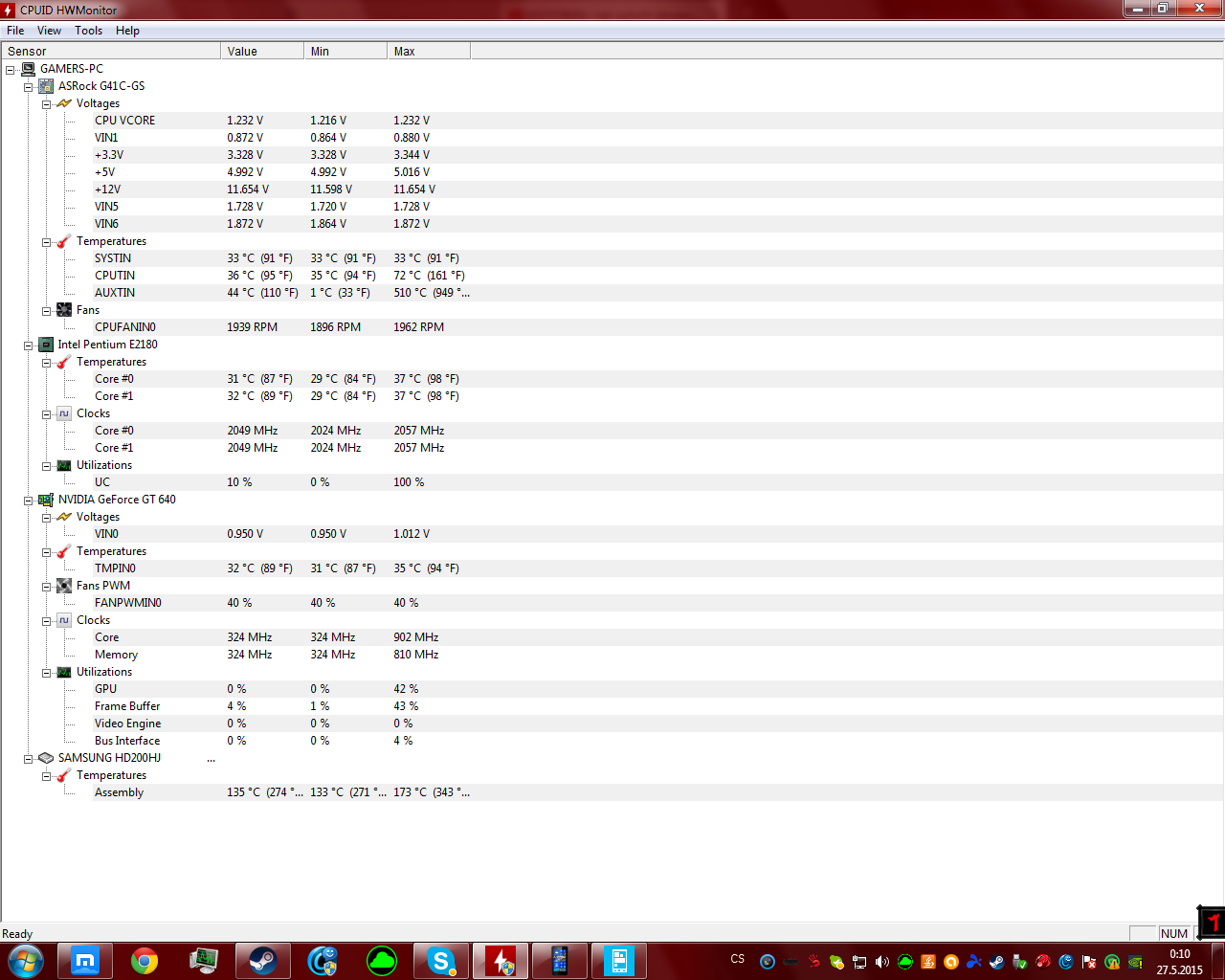The image size is (1225, 980).
Task: Click the Max column header
Action: pyautogui.click(x=429, y=52)
